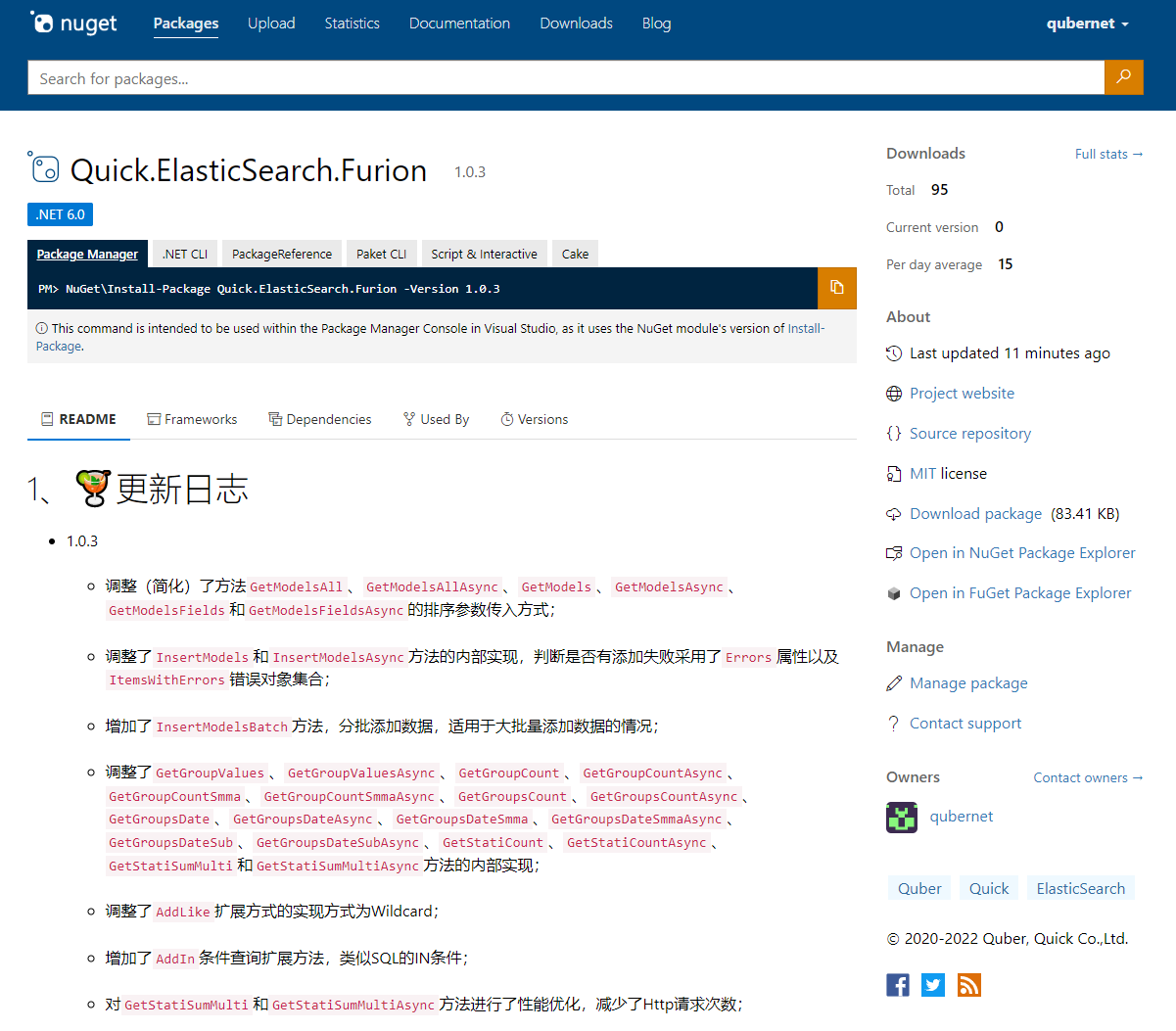Open the package's Project website
The image size is (1176, 1031).
pyautogui.click(x=961, y=393)
